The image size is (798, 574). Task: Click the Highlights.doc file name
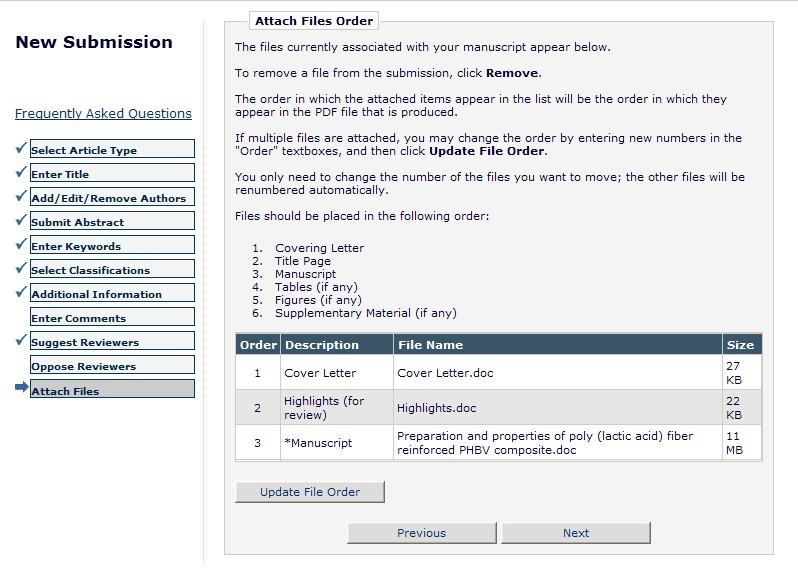[x=436, y=408]
